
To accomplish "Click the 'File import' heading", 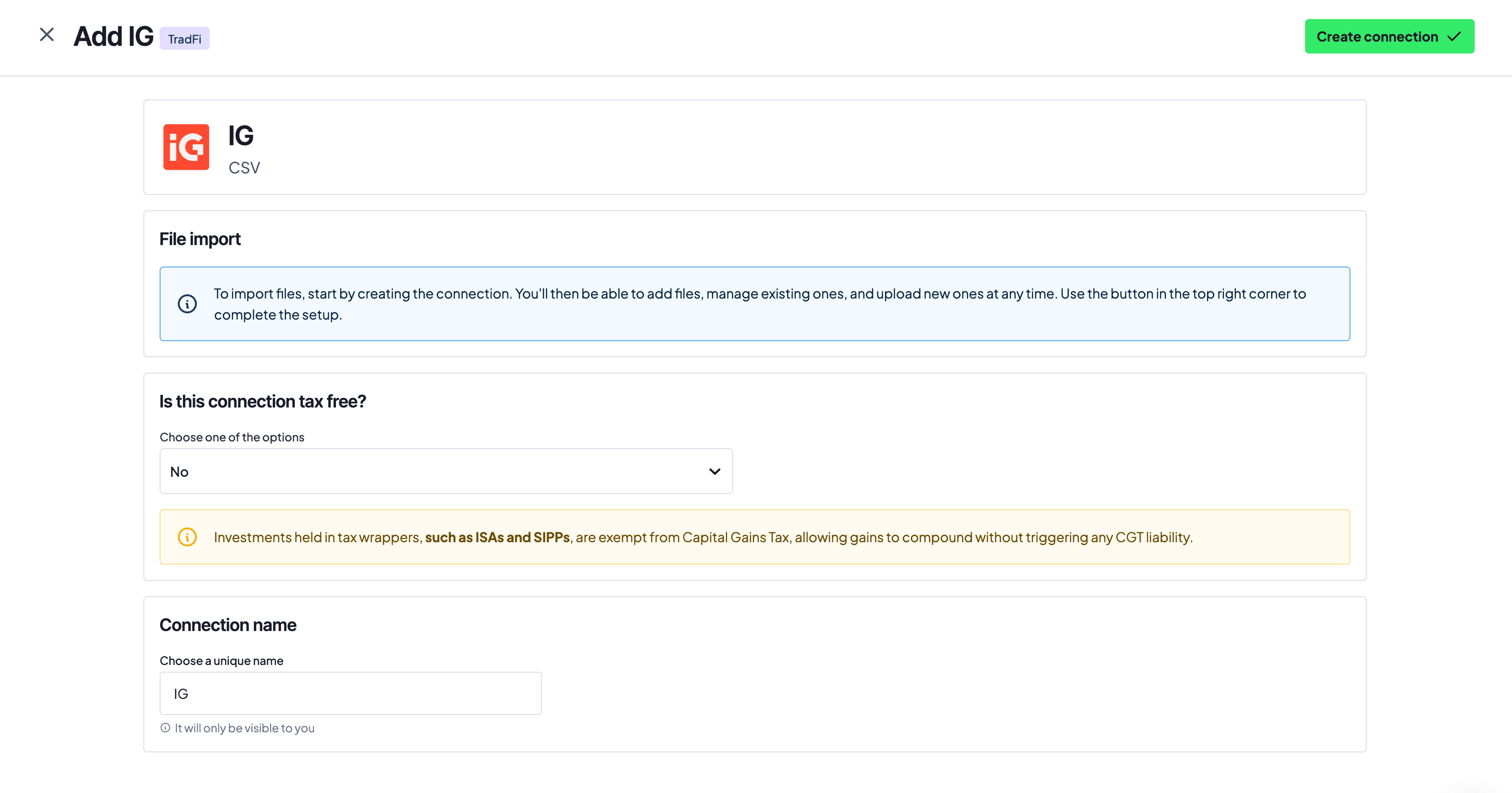I will click(x=200, y=239).
